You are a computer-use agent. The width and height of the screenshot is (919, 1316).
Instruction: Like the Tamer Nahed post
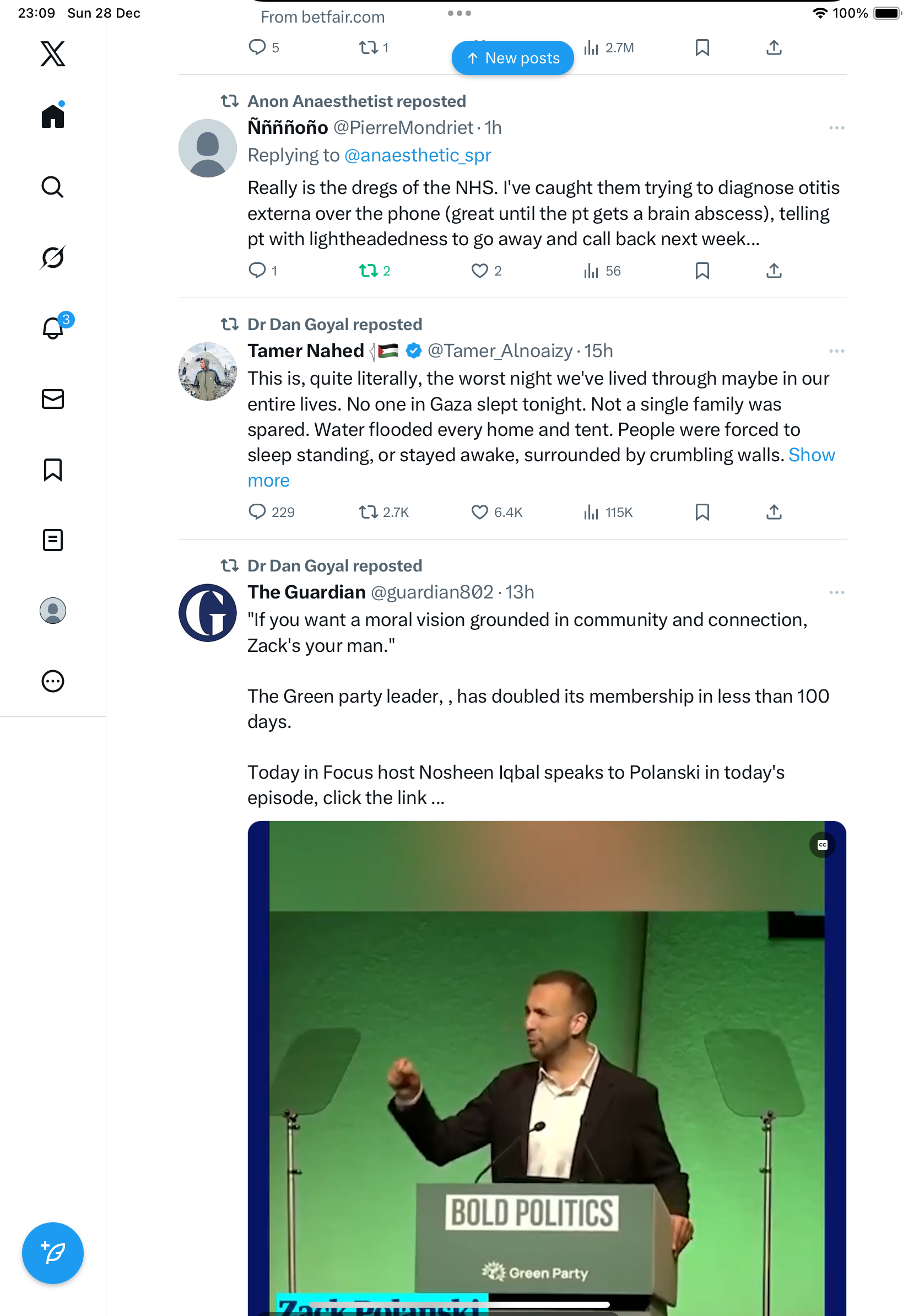pos(479,512)
